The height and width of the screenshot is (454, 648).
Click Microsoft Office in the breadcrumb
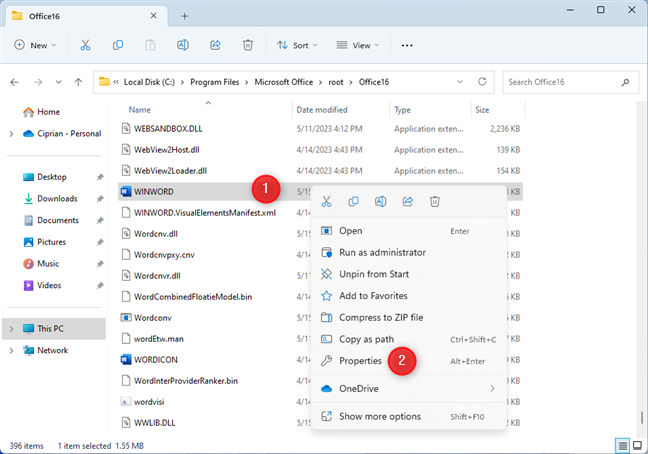(284, 82)
